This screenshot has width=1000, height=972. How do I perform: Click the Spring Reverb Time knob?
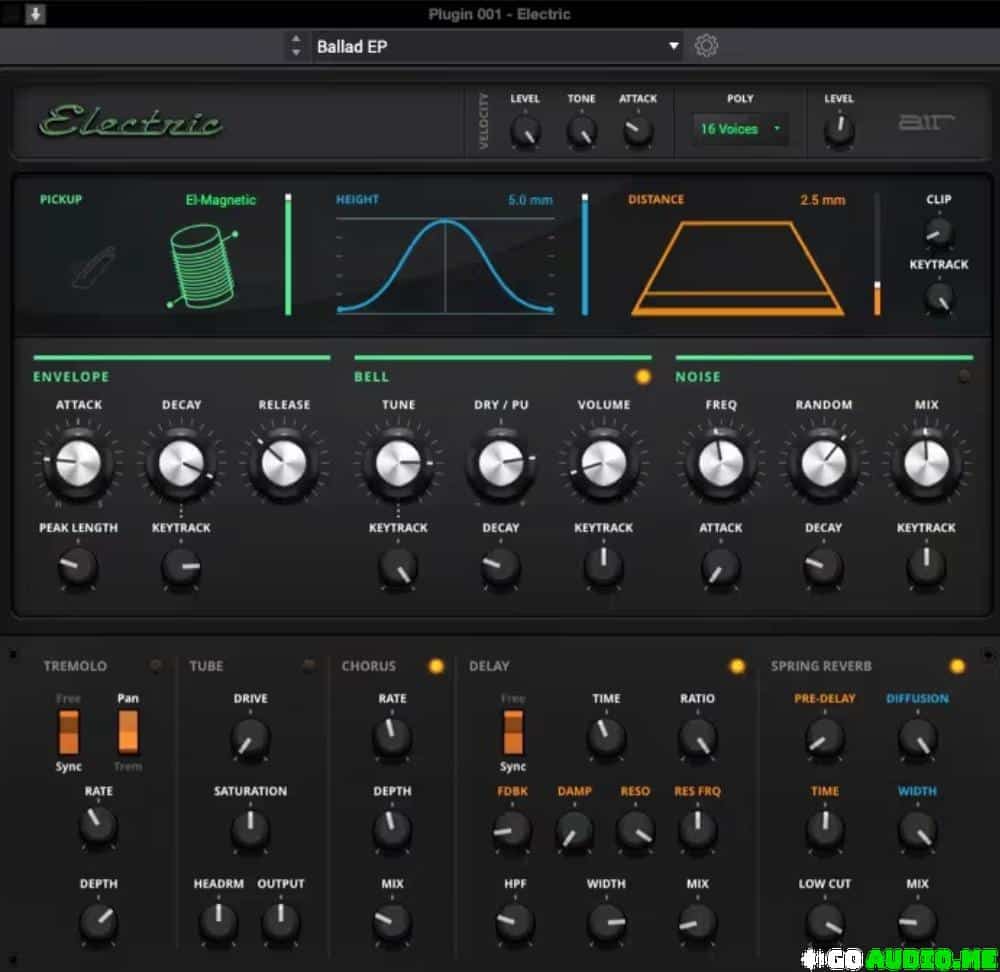tap(825, 829)
